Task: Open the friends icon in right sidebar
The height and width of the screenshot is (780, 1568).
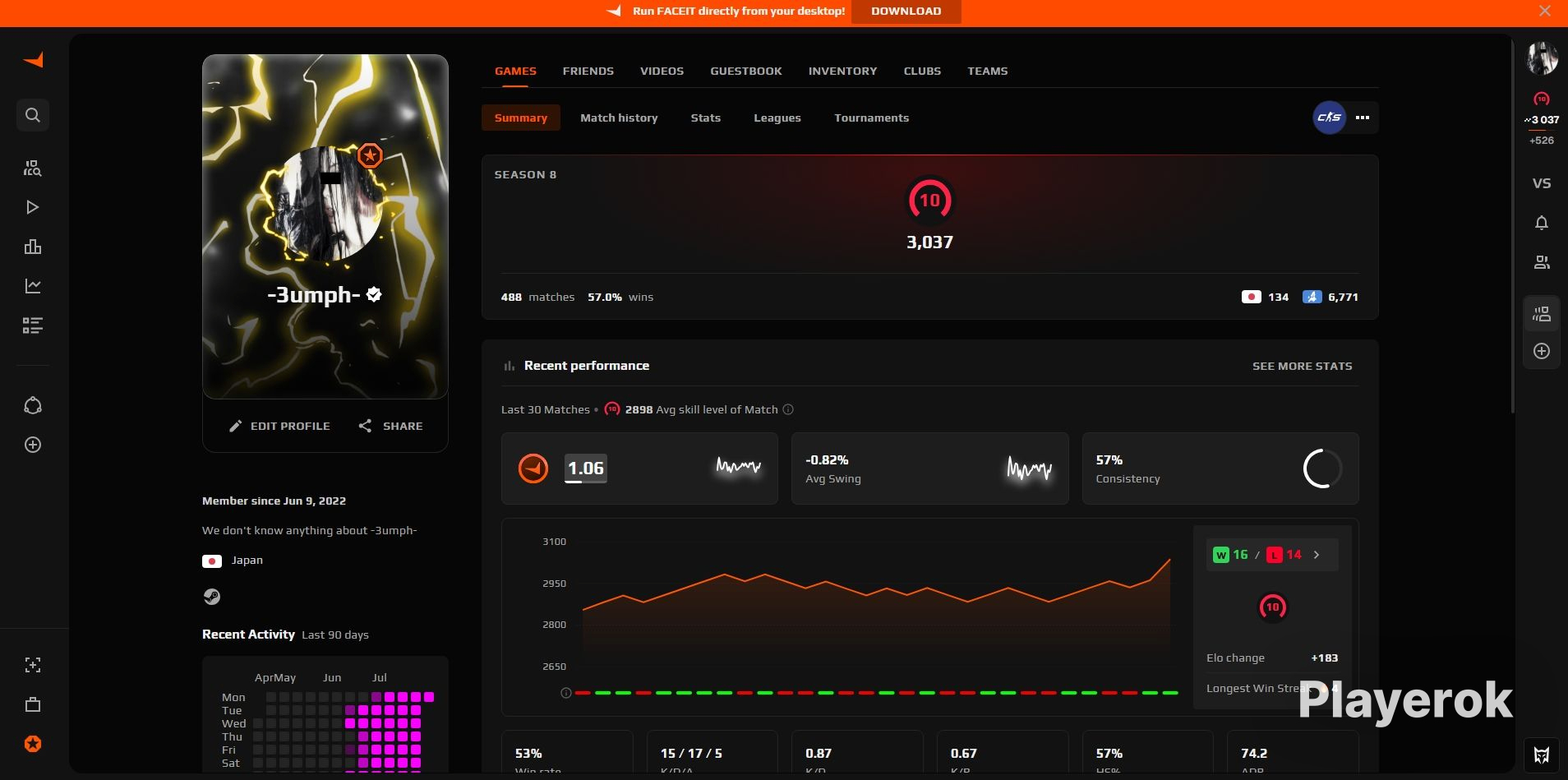Action: [x=1542, y=262]
